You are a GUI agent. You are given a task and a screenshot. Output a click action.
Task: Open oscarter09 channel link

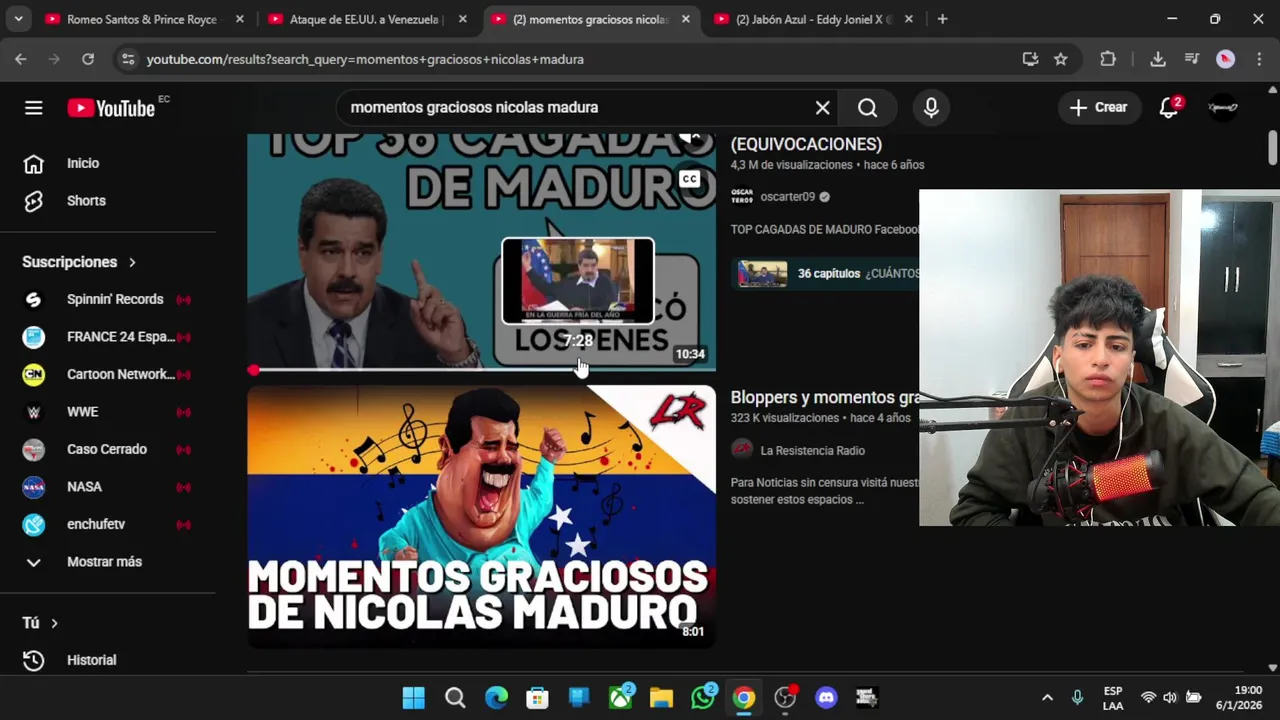(787, 197)
